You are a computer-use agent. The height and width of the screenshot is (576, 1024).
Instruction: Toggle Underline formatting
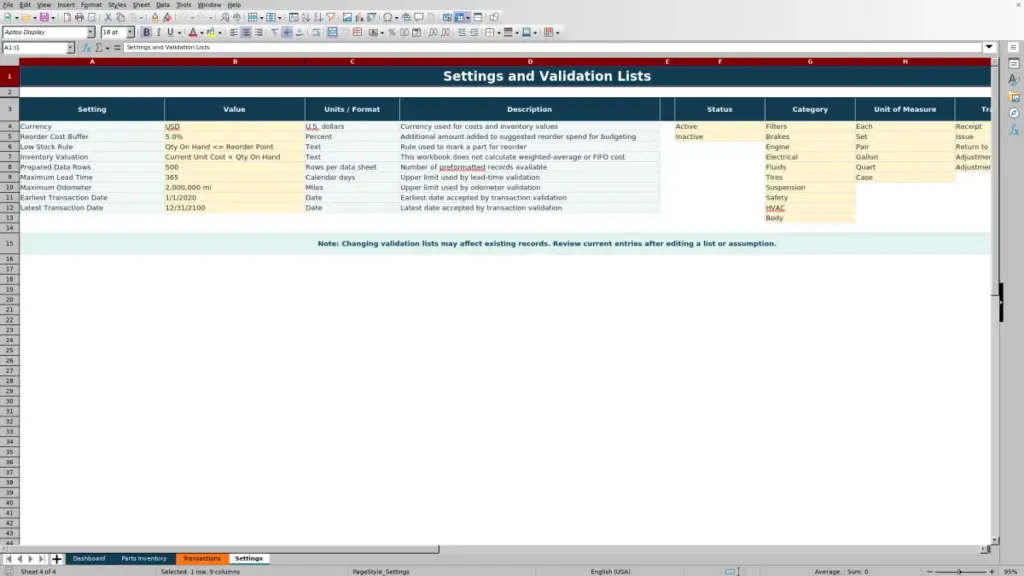[170, 32]
